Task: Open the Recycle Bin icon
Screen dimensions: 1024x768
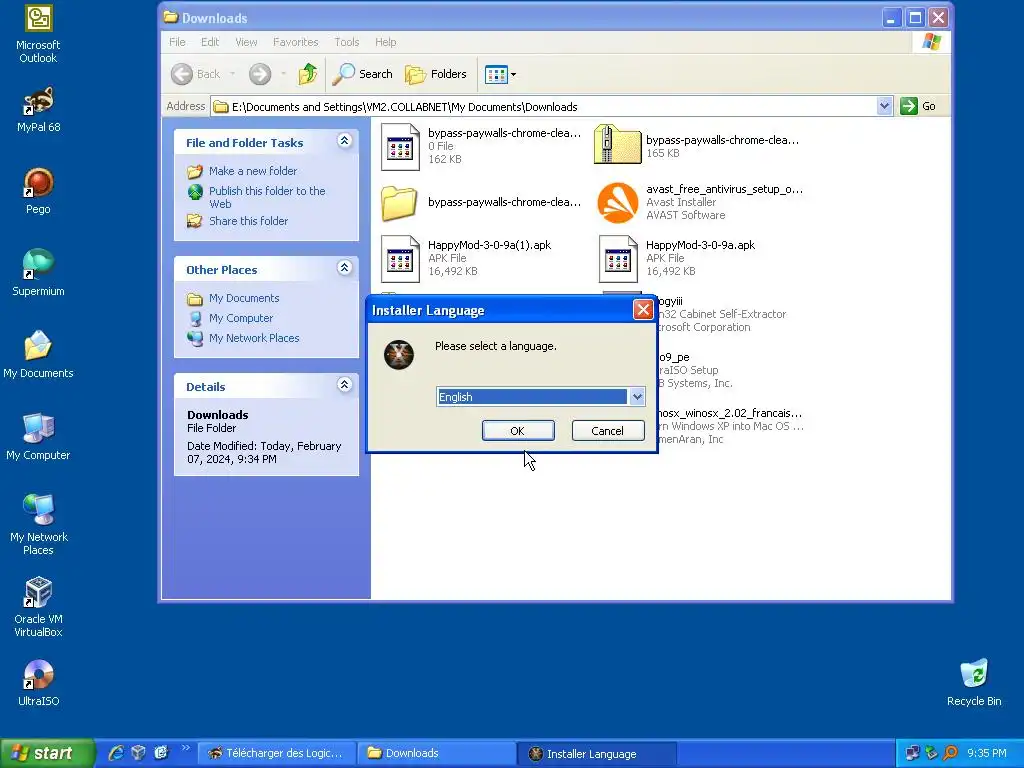Action: pos(974,682)
